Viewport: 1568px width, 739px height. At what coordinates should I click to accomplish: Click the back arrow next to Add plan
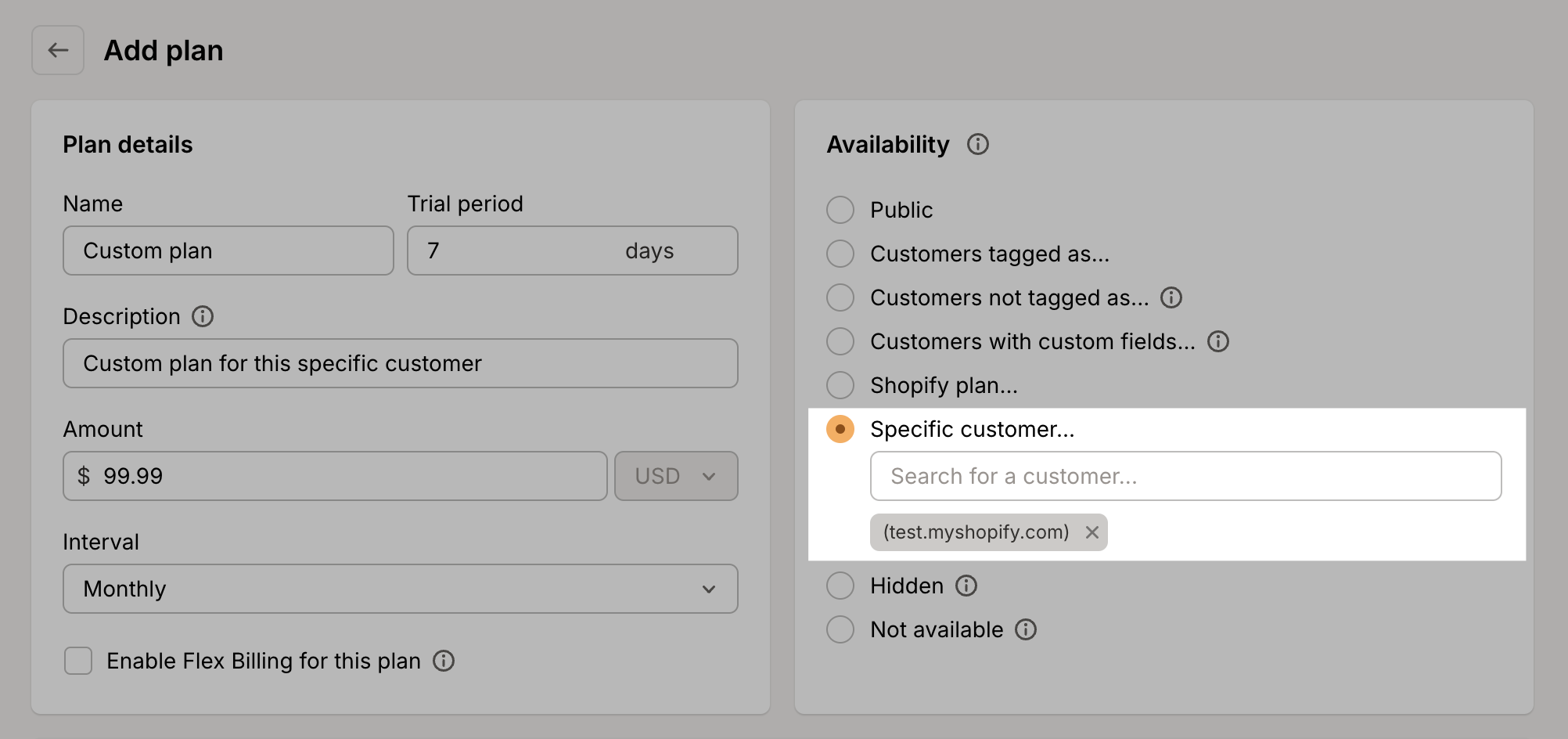pos(58,49)
